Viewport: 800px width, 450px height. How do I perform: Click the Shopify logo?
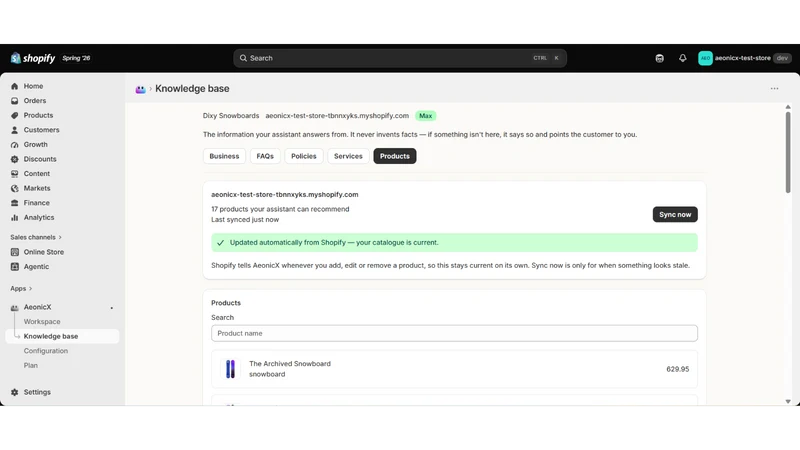pos(33,58)
